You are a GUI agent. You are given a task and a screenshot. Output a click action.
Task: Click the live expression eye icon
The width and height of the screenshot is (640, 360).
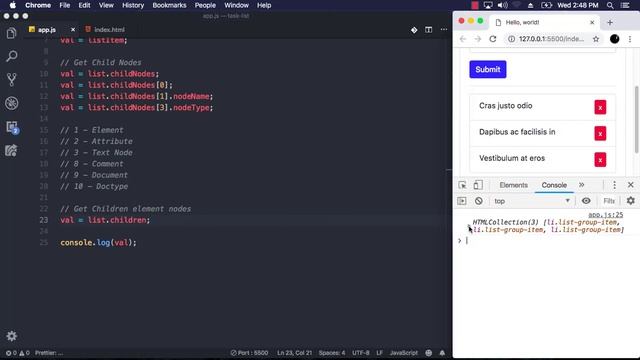point(586,201)
